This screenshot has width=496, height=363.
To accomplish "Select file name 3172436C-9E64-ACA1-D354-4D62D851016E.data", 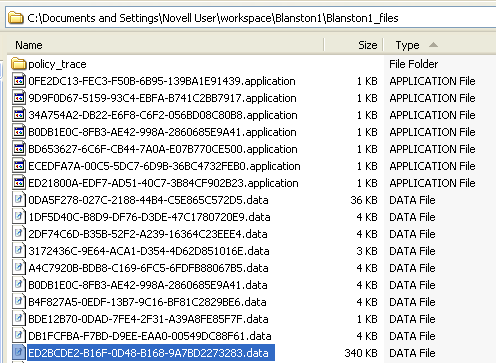I will 149,251.
